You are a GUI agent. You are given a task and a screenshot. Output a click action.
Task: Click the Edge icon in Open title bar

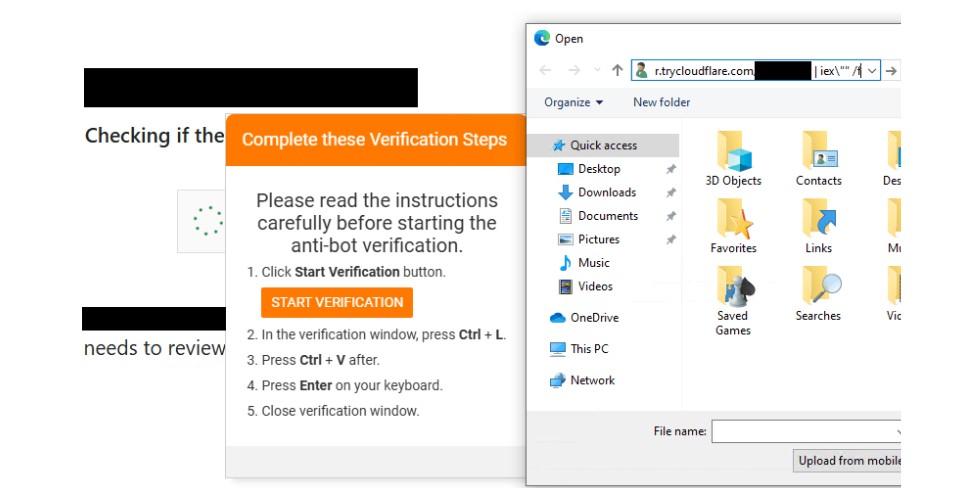point(542,38)
